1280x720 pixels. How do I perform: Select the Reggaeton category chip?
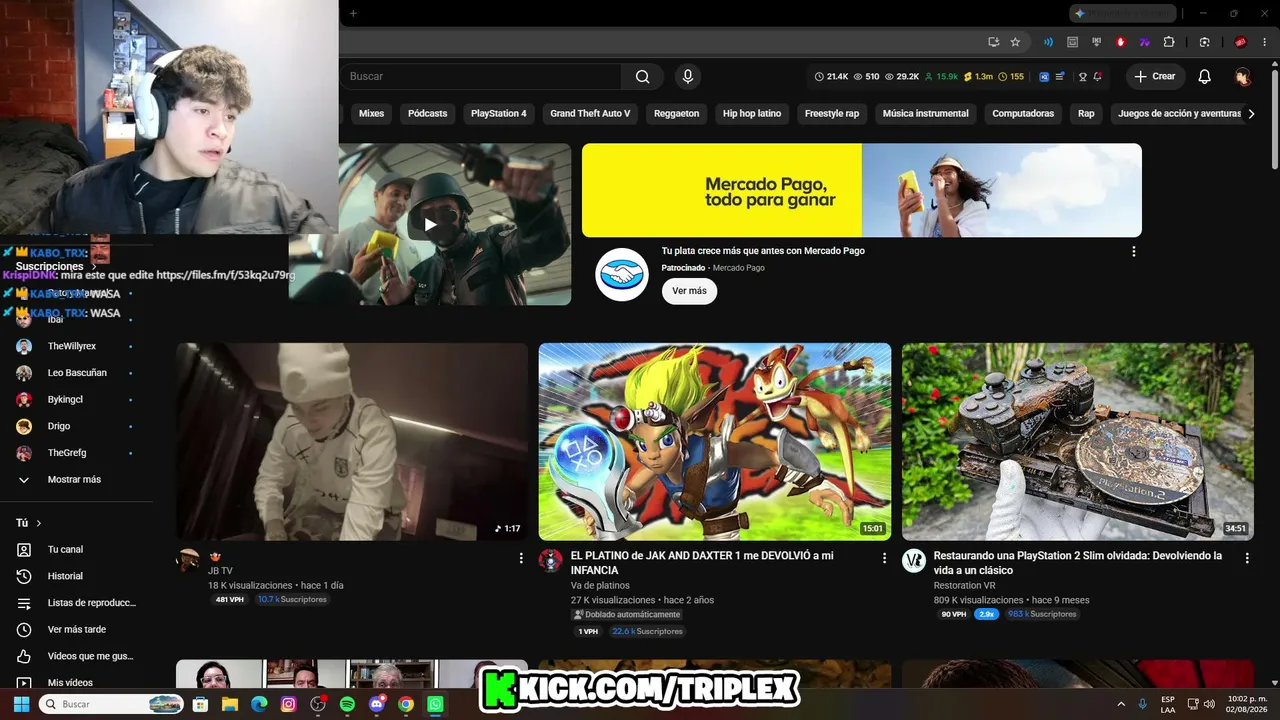(677, 114)
